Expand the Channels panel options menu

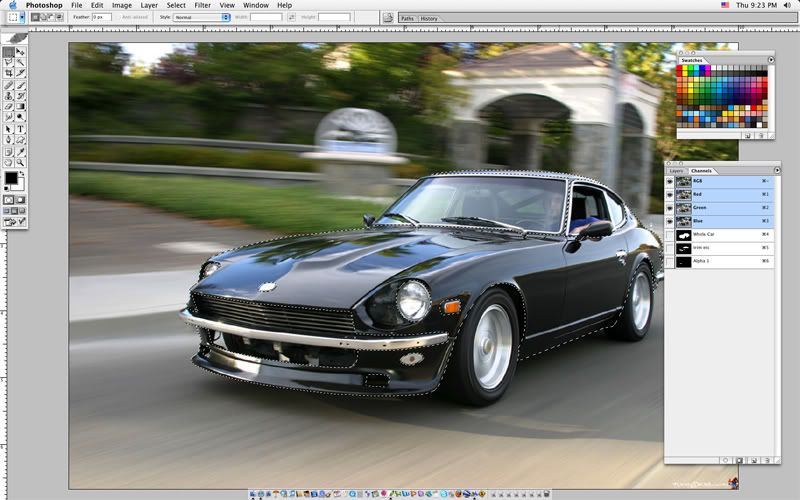pos(771,171)
